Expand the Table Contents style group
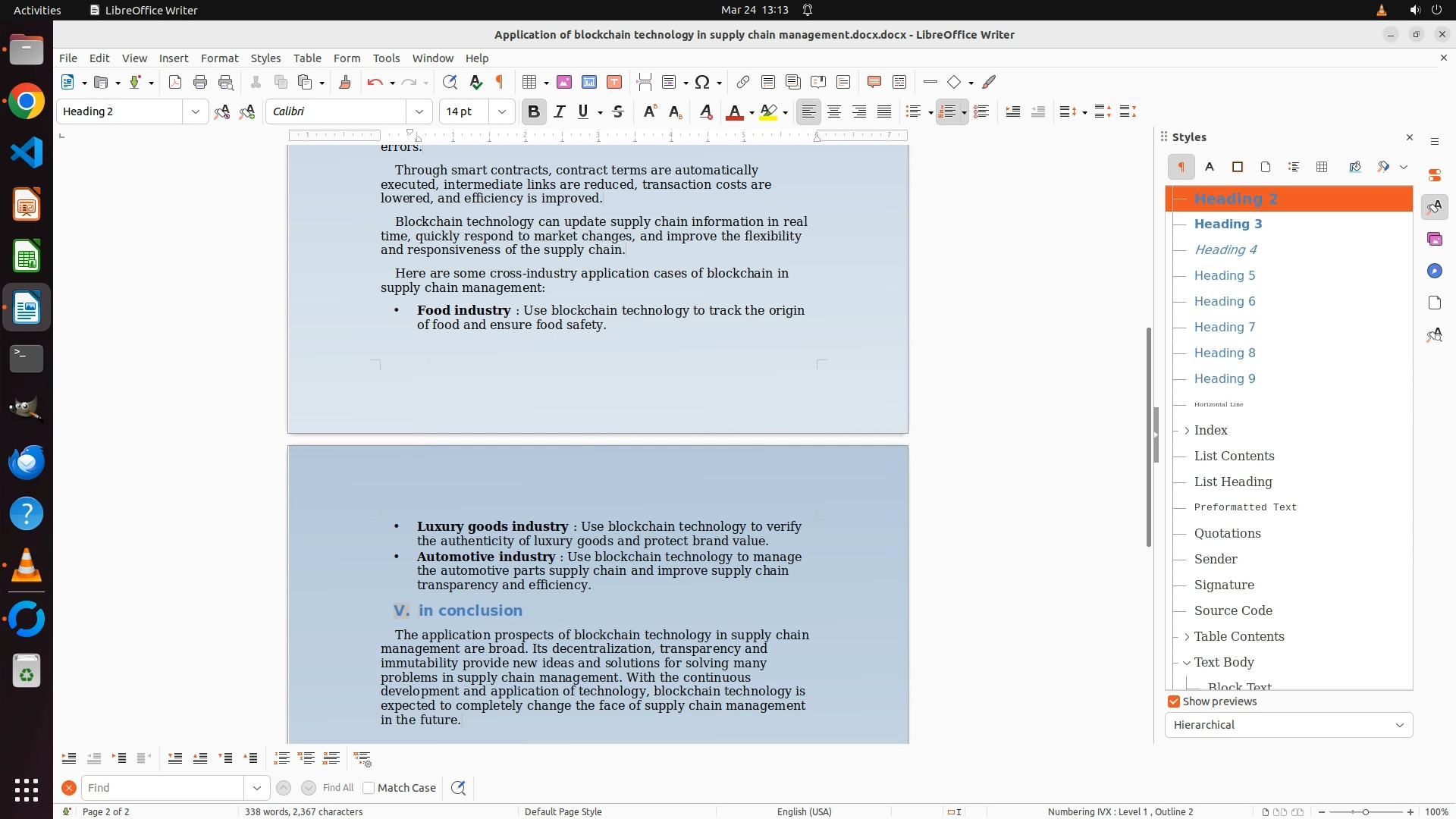 click(1187, 637)
